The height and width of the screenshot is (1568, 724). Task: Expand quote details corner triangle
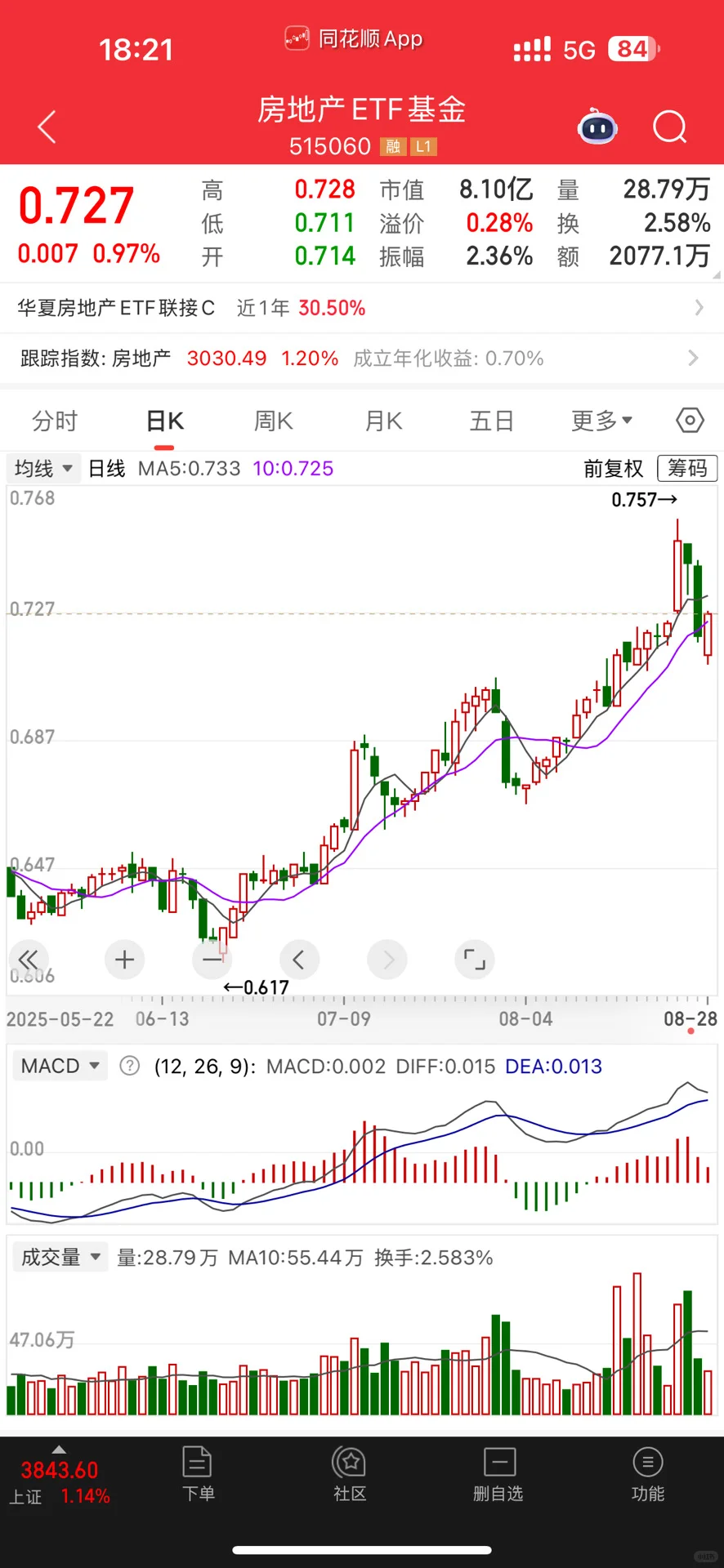(x=717, y=275)
